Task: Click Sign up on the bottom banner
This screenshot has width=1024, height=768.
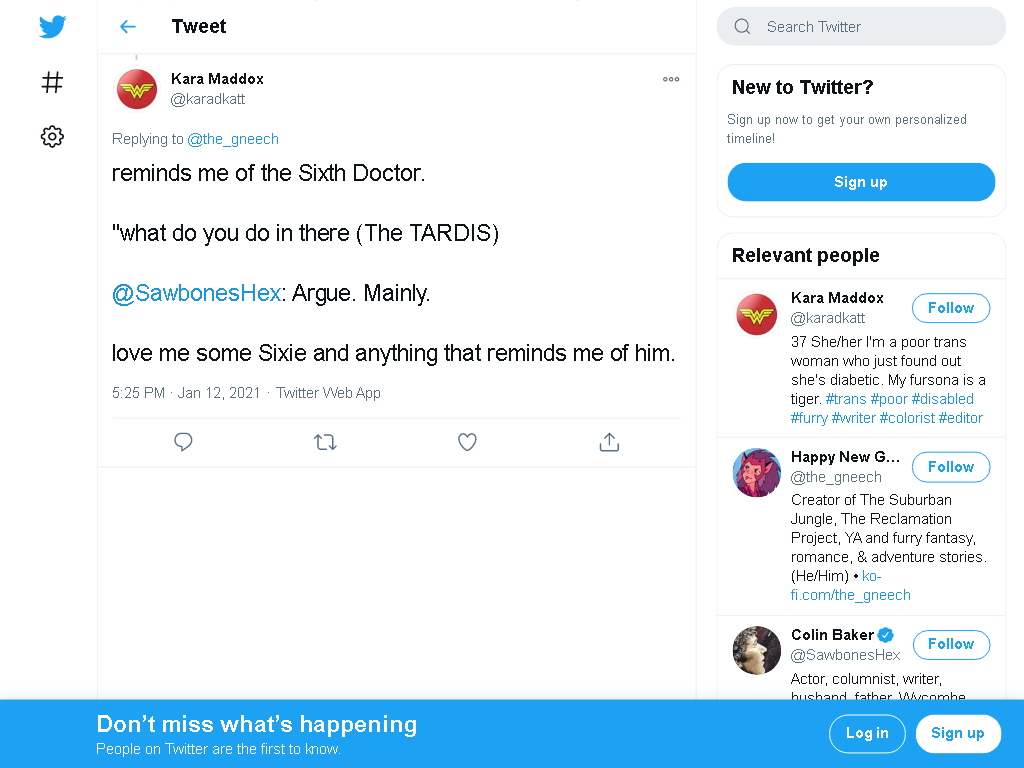Action: [x=957, y=733]
